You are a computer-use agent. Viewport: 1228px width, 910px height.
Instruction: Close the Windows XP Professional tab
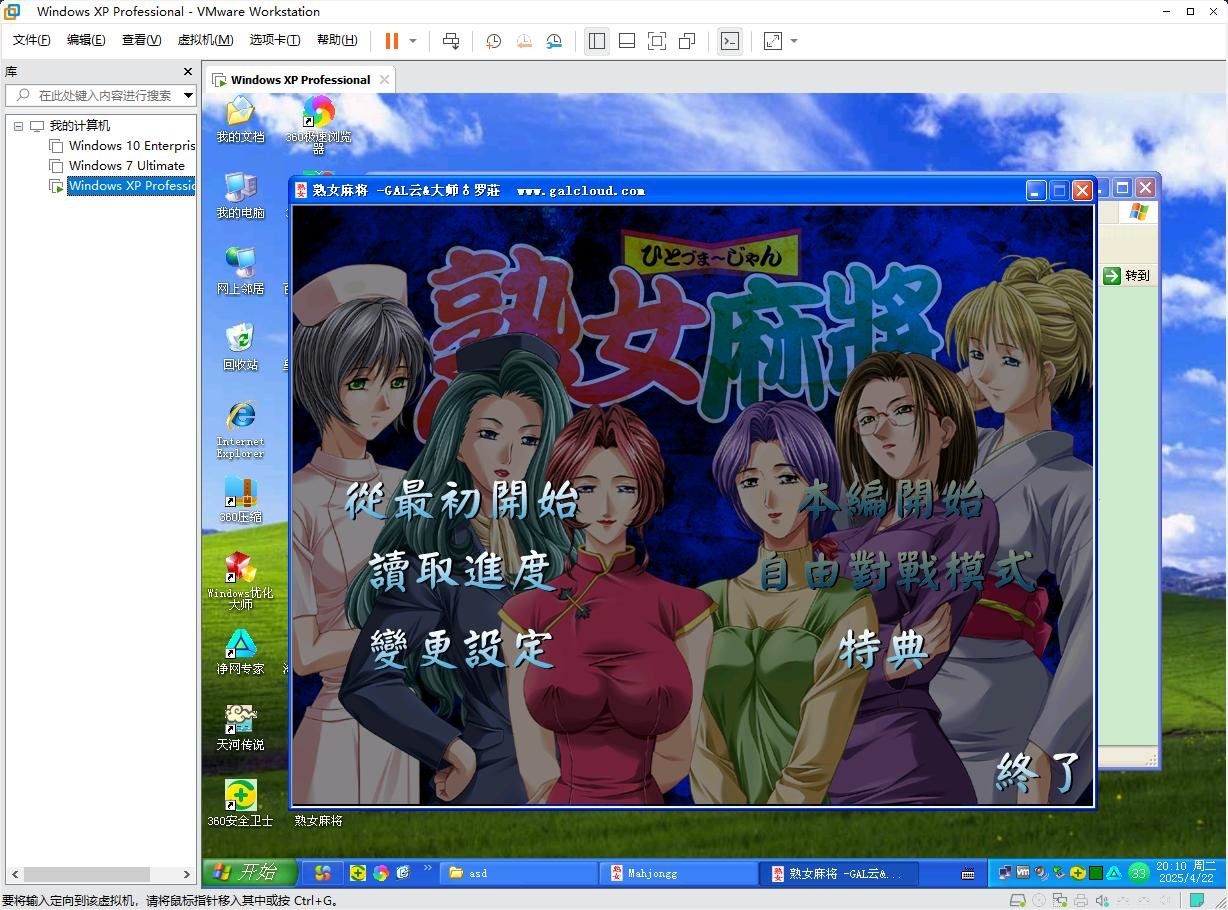[384, 80]
